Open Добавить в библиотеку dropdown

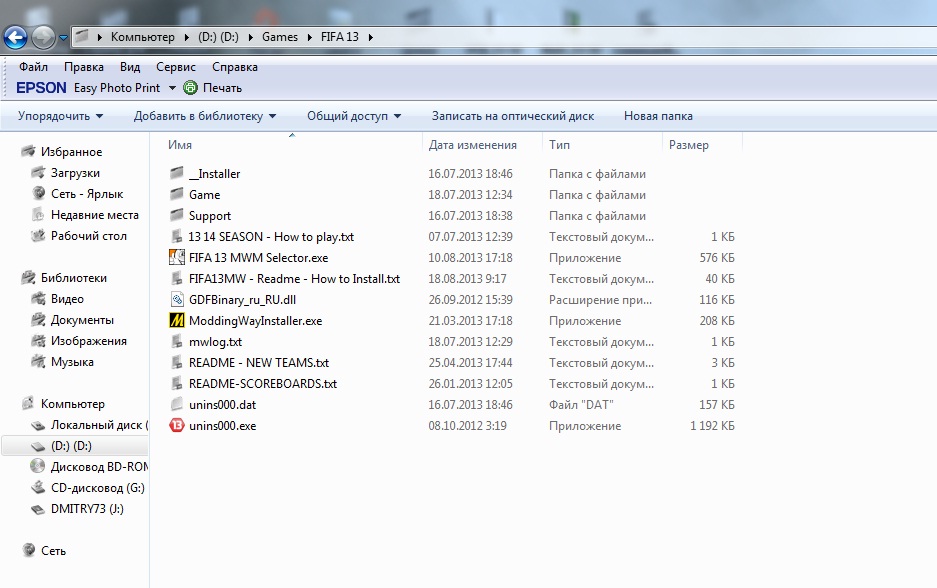click(x=204, y=116)
